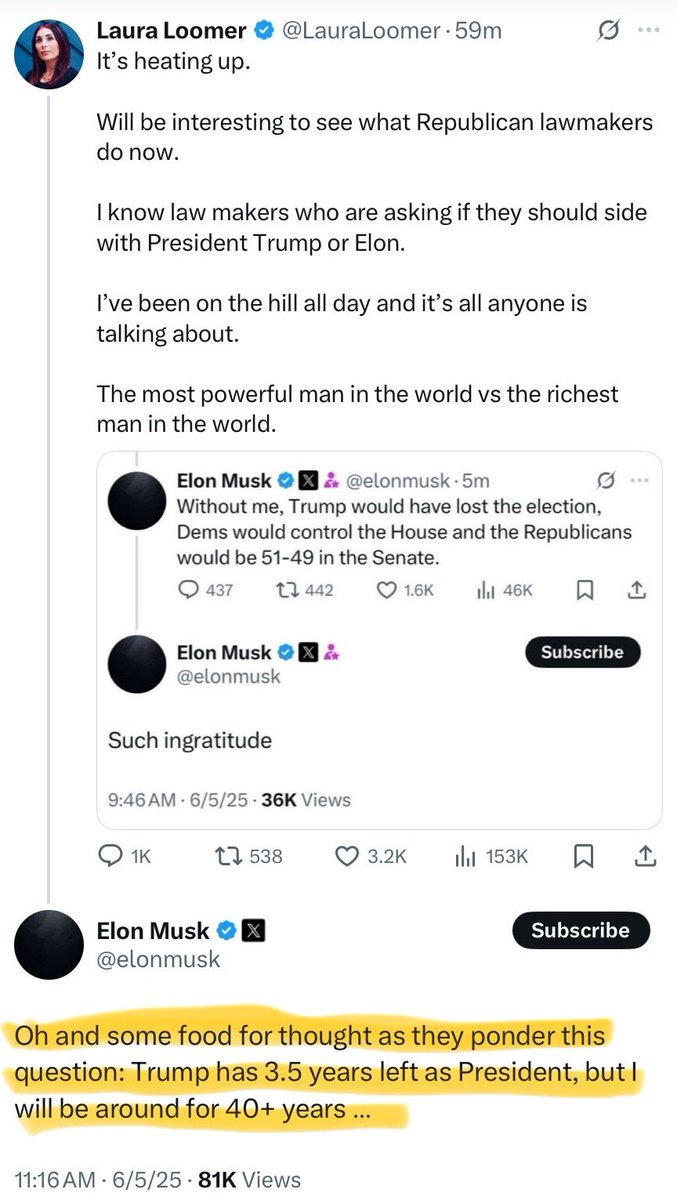Click Laura Loomer's verified badge
This screenshot has width=677, height=1200.
point(263,30)
